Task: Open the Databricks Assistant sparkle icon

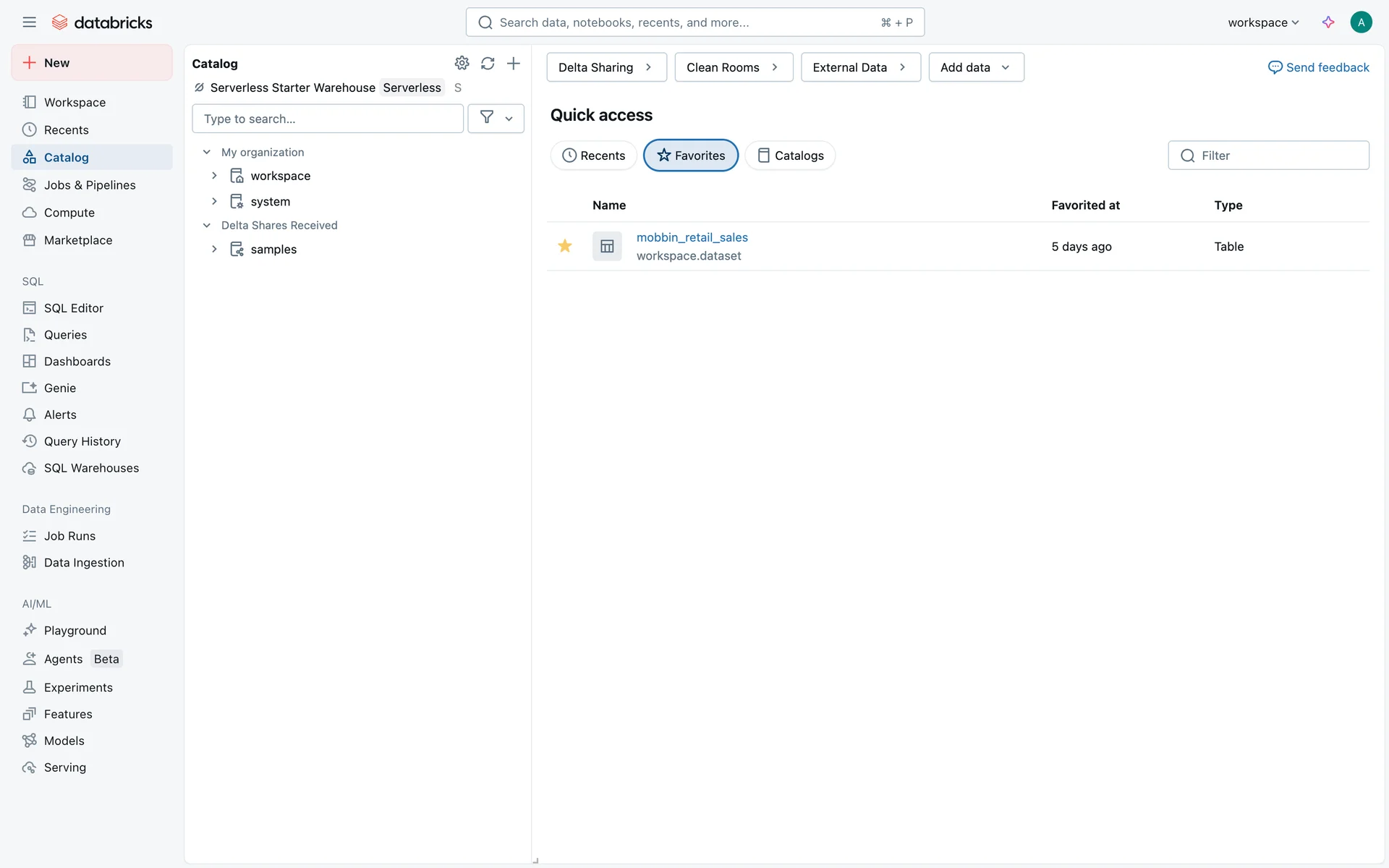Action: pyautogui.click(x=1328, y=22)
